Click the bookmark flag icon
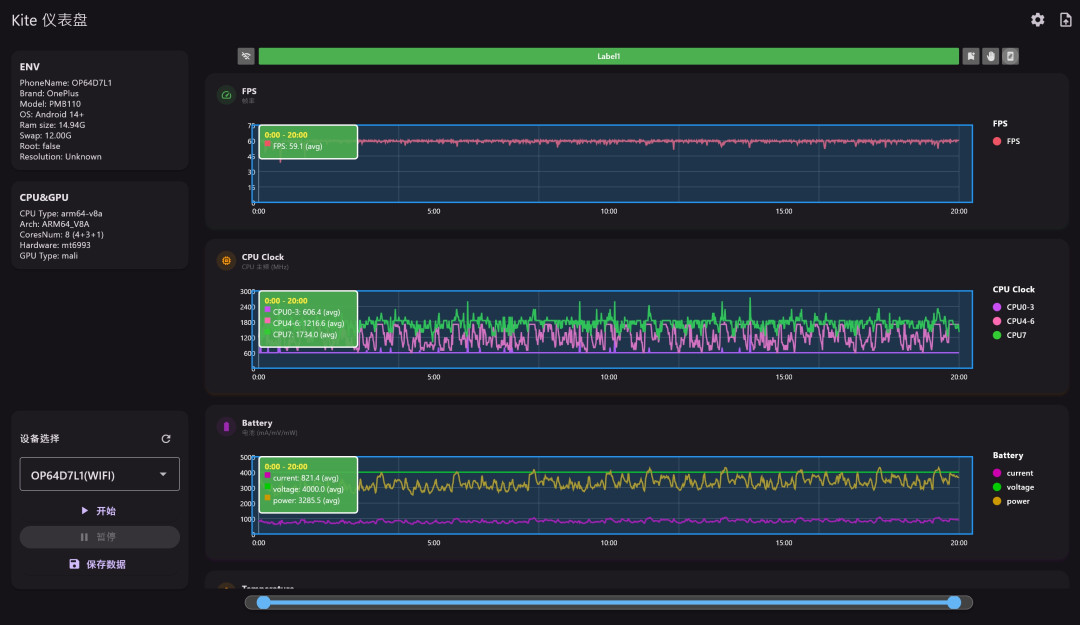The height and width of the screenshot is (625, 1080). (970, 57)
